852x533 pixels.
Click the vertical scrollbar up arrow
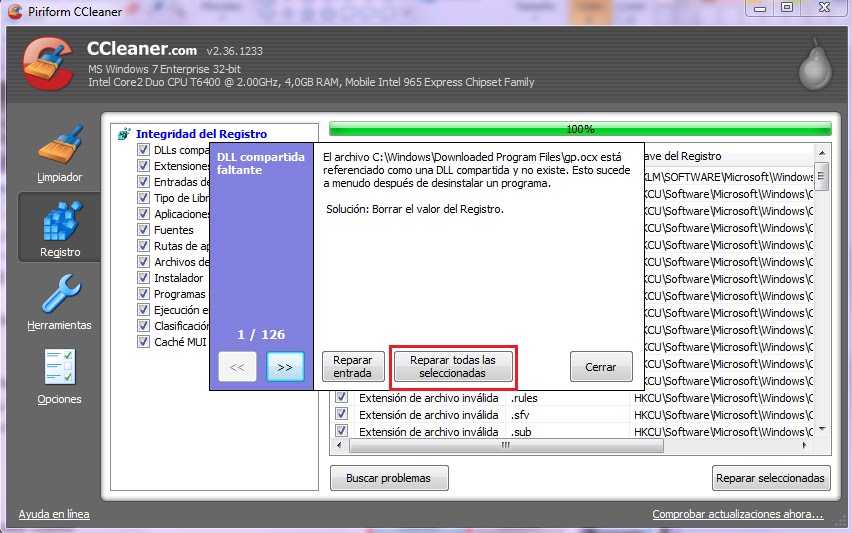822,153
